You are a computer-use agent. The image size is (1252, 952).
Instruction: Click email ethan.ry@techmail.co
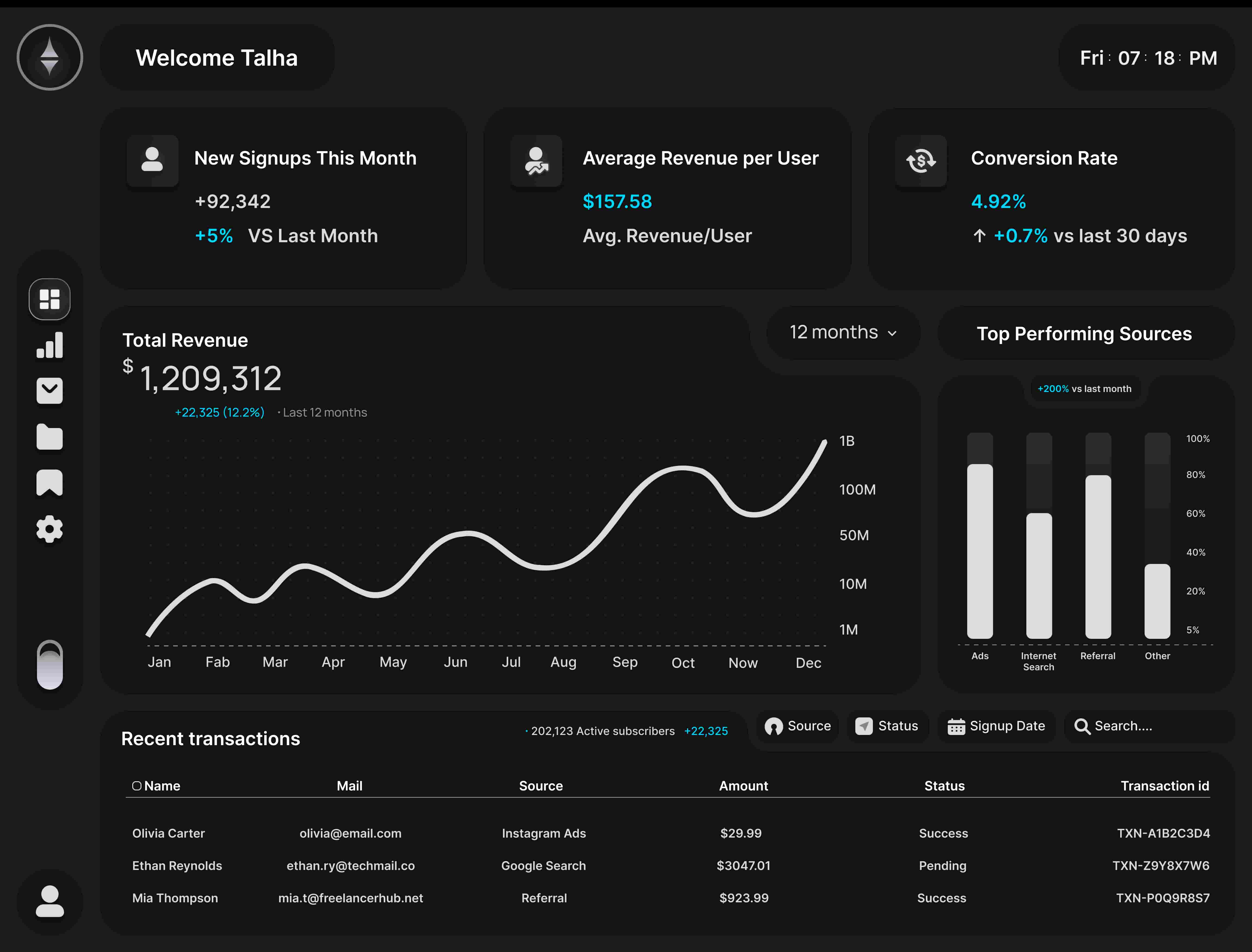coord(351,866)
